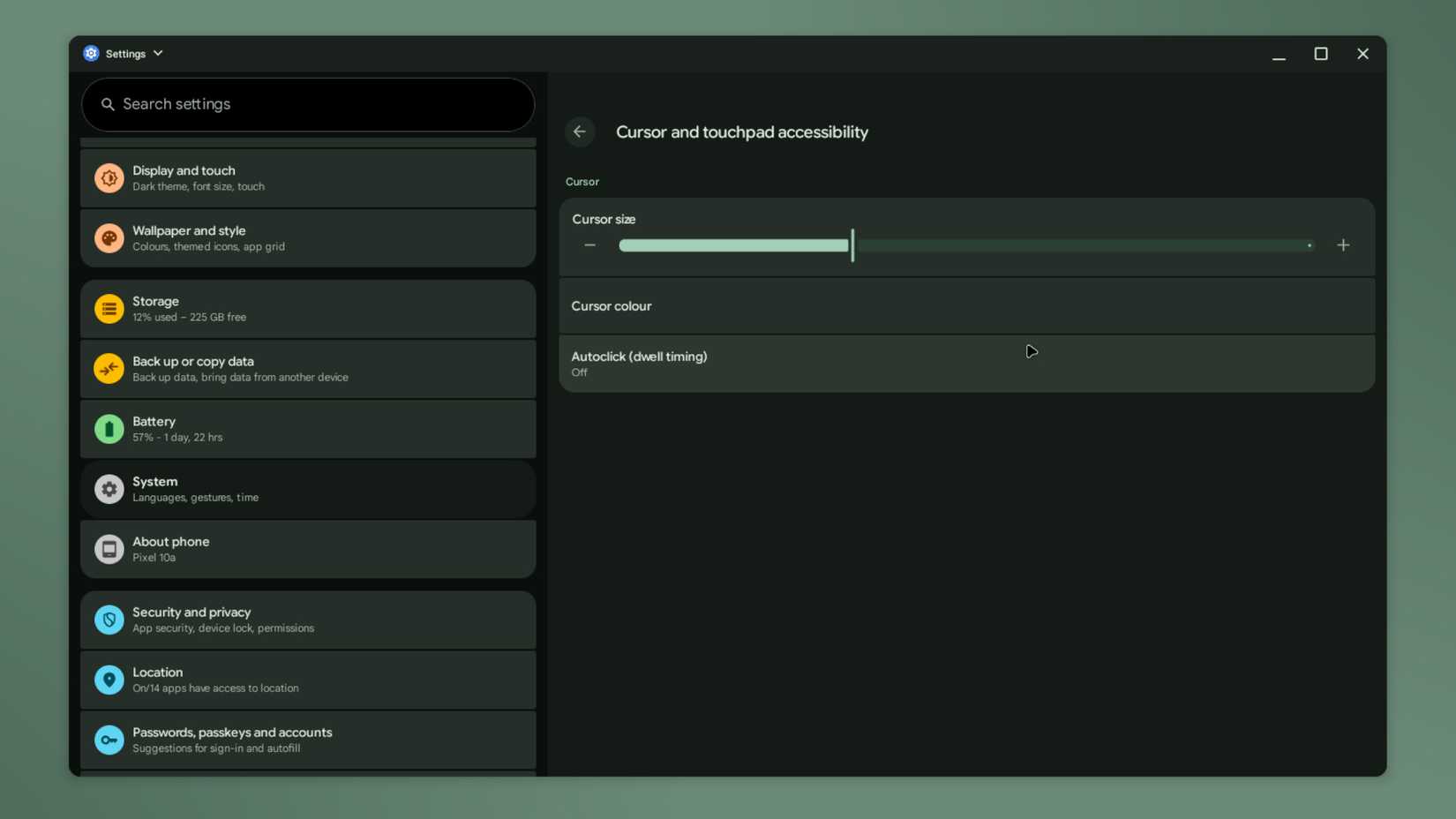The height and width of the screenshot is (819, 1456).
Task: Click the About phone icon
Action: tap(109, 549)
